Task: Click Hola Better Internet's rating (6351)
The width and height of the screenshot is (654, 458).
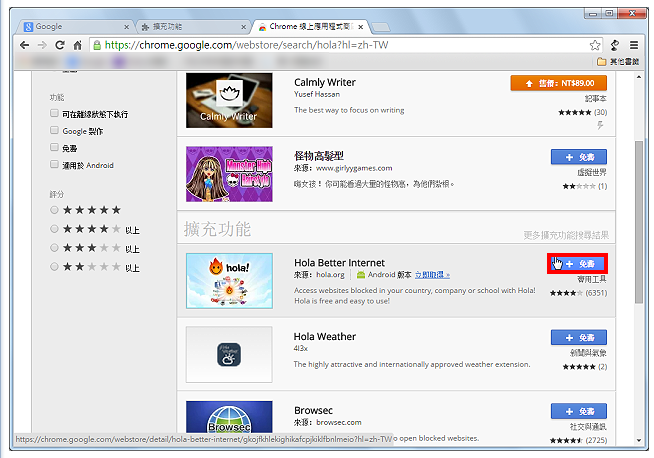Action: (579, 293)
